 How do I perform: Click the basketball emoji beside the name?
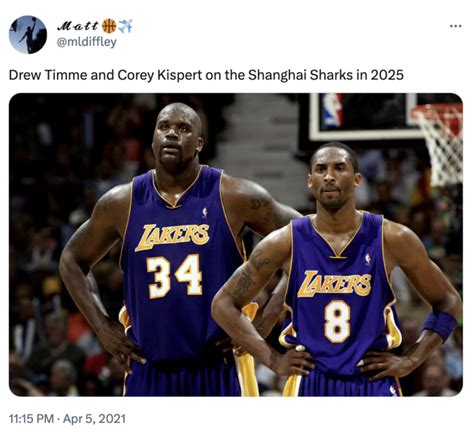[109, 26]
